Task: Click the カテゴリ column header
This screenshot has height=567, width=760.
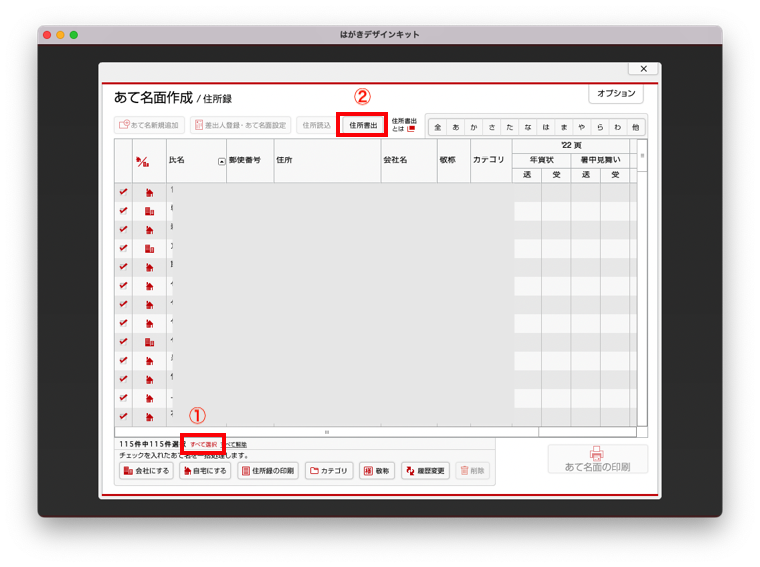Action: point(489,160)
